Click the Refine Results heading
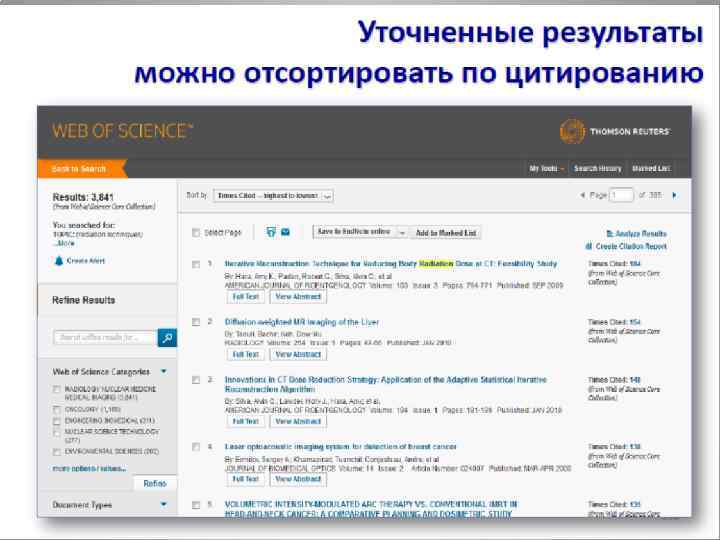Viewport: 720px width, 540px height. coord(84,300)
